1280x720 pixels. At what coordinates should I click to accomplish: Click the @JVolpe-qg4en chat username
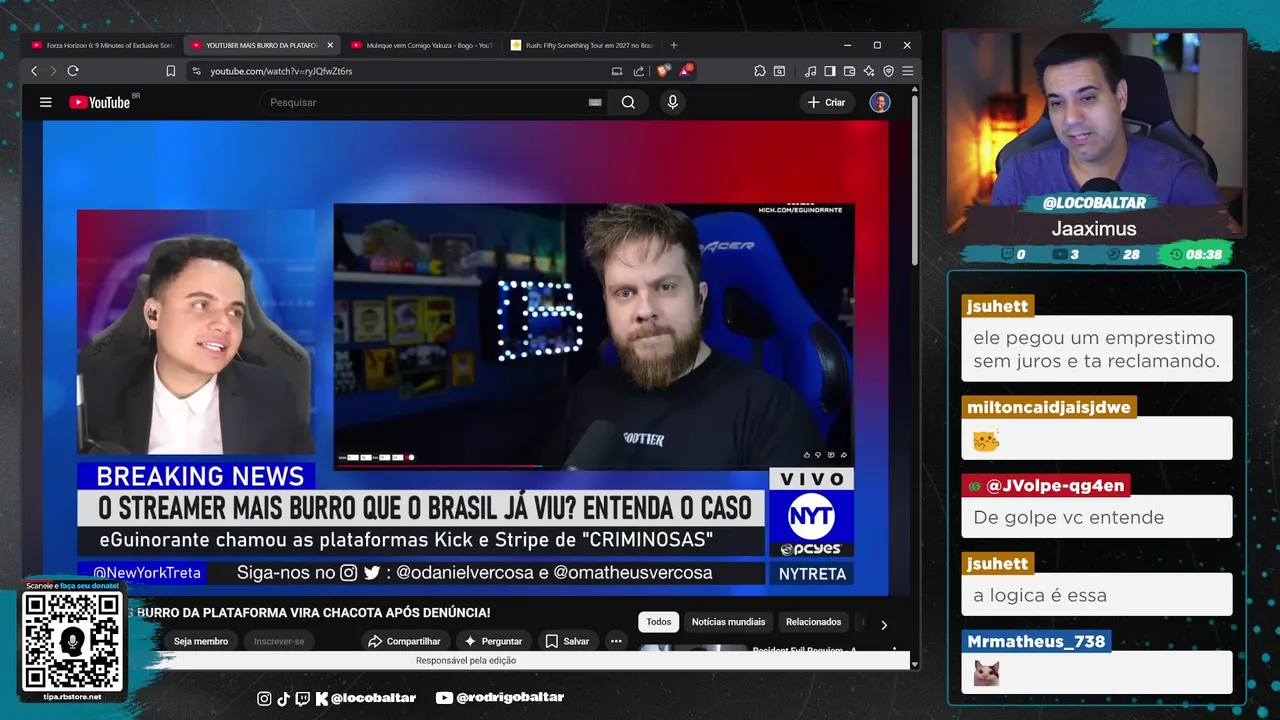pos(1046,485)
